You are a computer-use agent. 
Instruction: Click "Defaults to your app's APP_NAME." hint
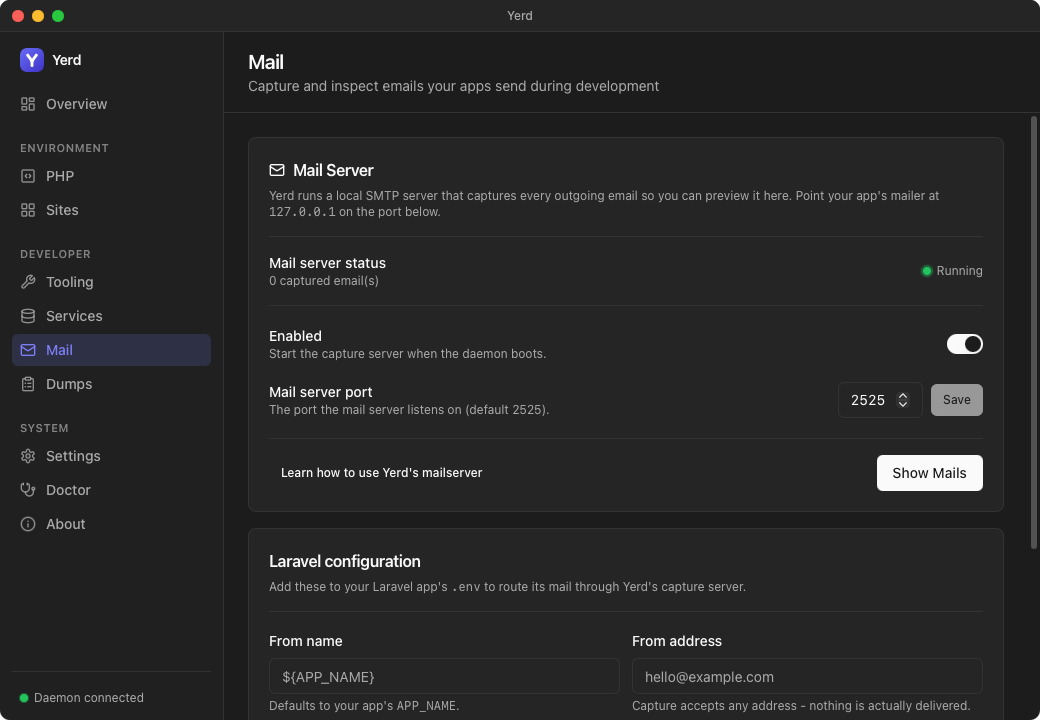[x=364, y=705]
